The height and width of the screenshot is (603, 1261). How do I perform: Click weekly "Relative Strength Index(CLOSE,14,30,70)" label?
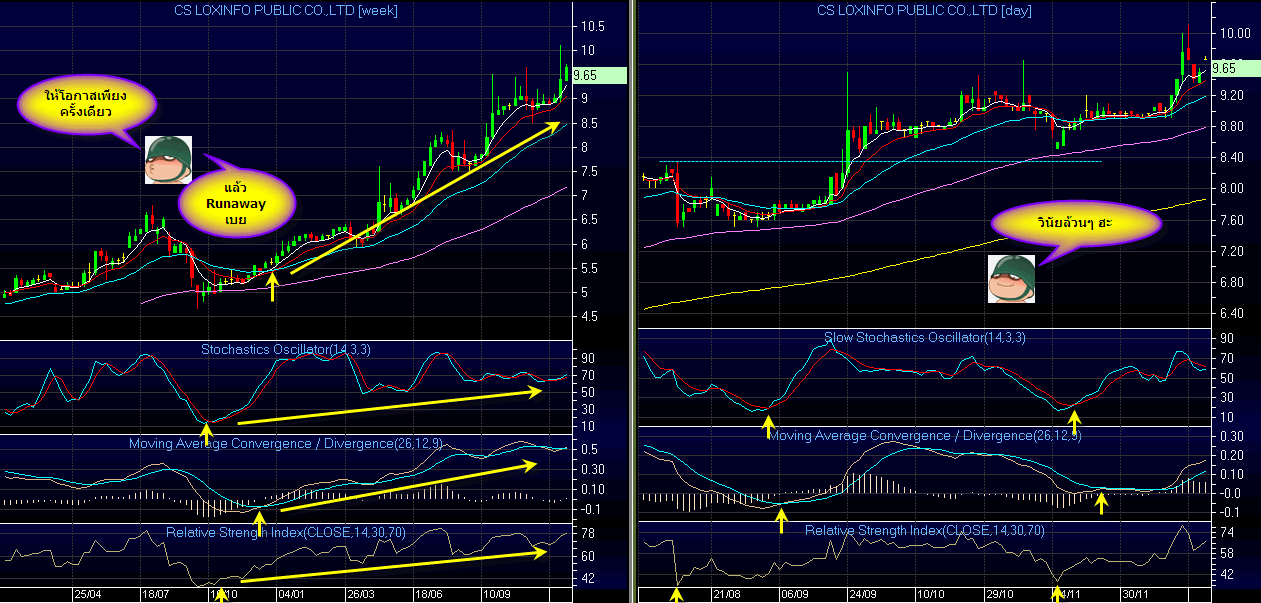point(285,533)
